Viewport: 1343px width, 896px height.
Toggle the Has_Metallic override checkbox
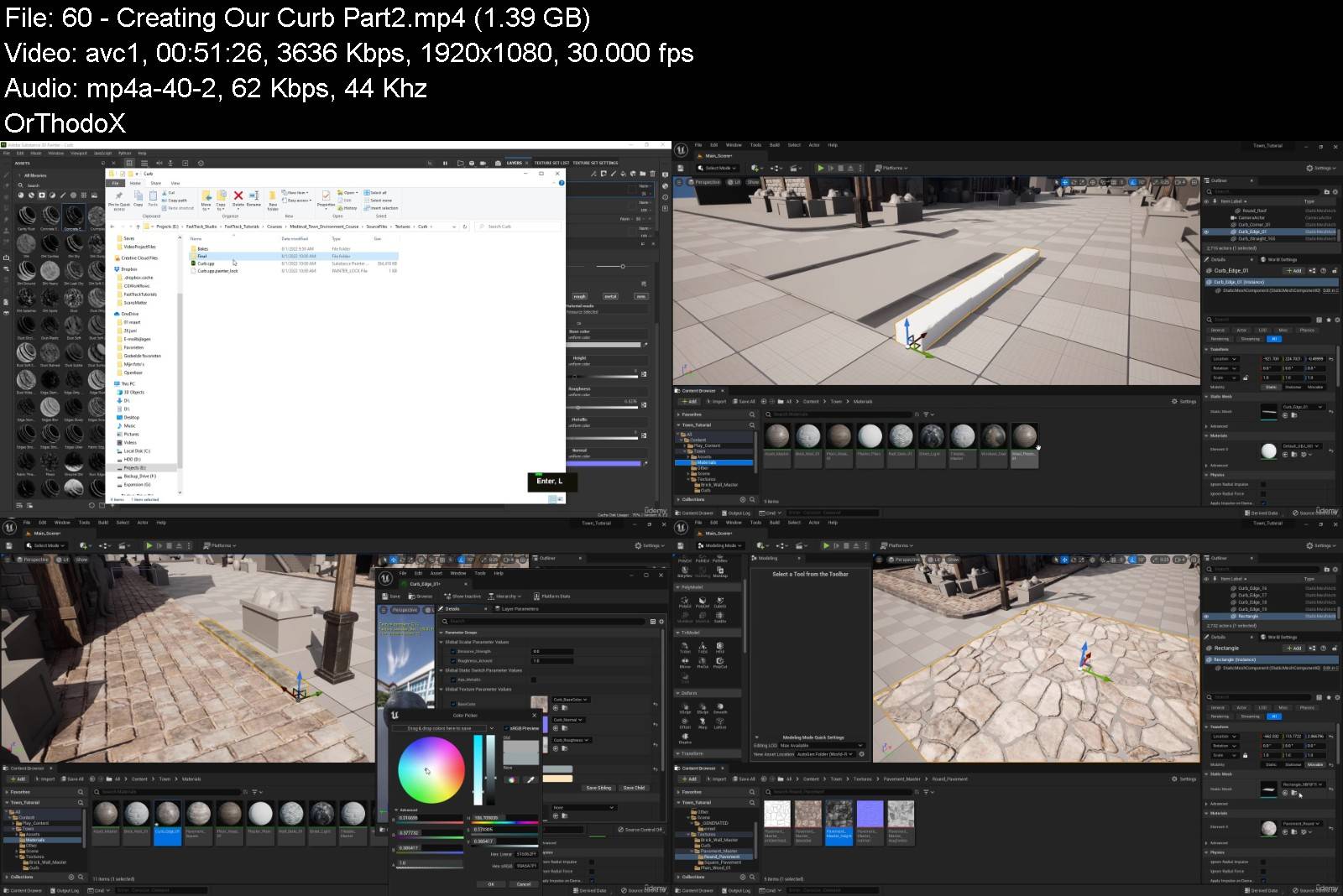tap(453, 680)
